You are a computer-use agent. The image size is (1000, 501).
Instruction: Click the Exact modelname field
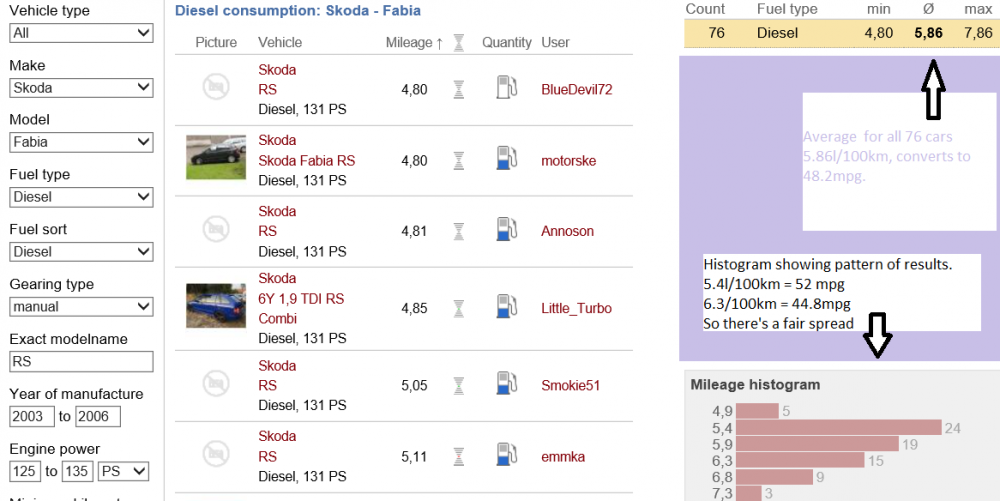(x=82, y=361)
